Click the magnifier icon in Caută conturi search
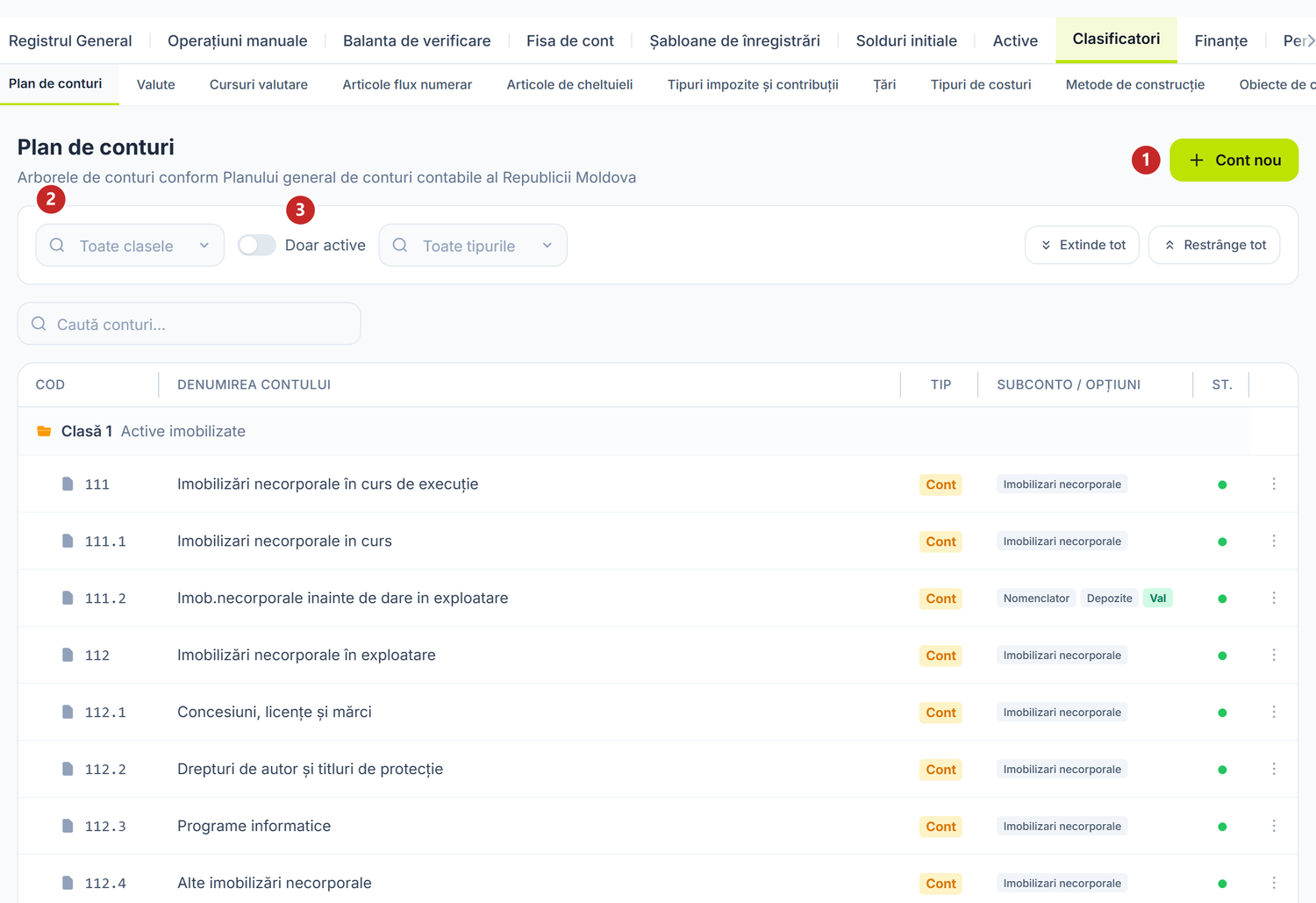 39,324
